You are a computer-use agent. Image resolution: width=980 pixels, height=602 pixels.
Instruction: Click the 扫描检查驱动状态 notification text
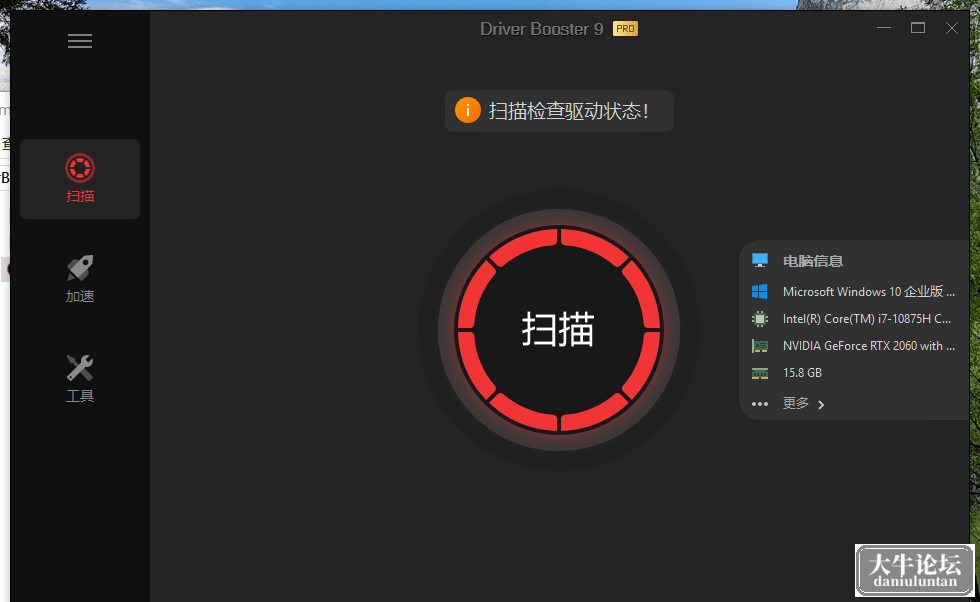[x=569, y=111]
